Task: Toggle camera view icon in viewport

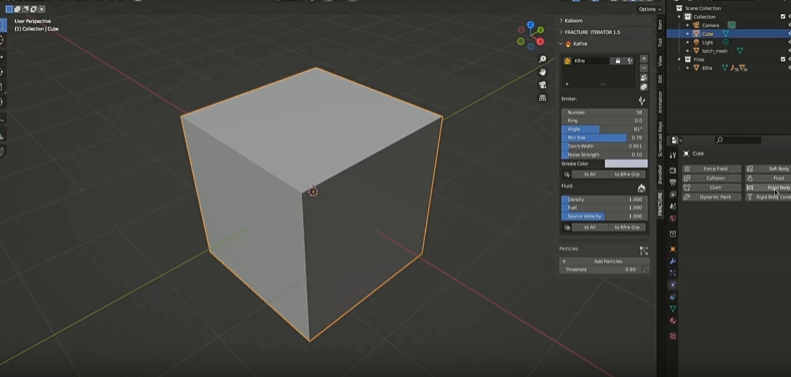Action: (542, 85)
